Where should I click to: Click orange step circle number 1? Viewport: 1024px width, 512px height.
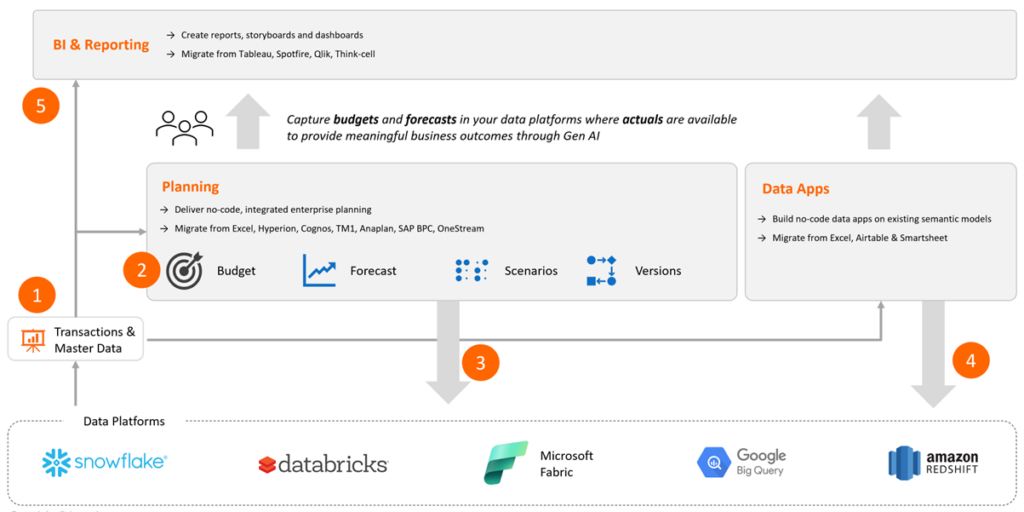[x=37, y=296]
